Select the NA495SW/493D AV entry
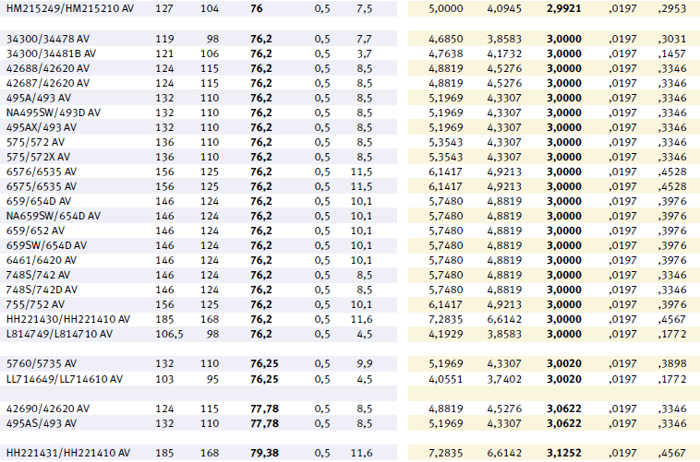 point(53,112)
